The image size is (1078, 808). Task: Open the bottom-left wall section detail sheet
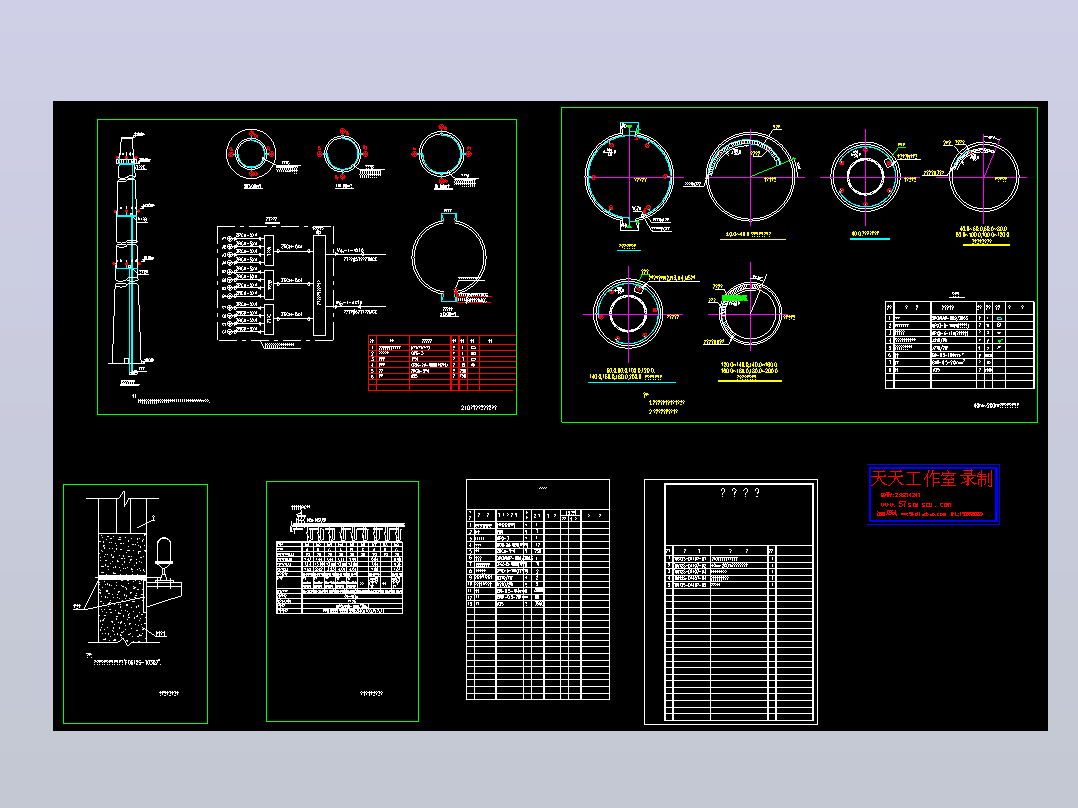point(135,604)
